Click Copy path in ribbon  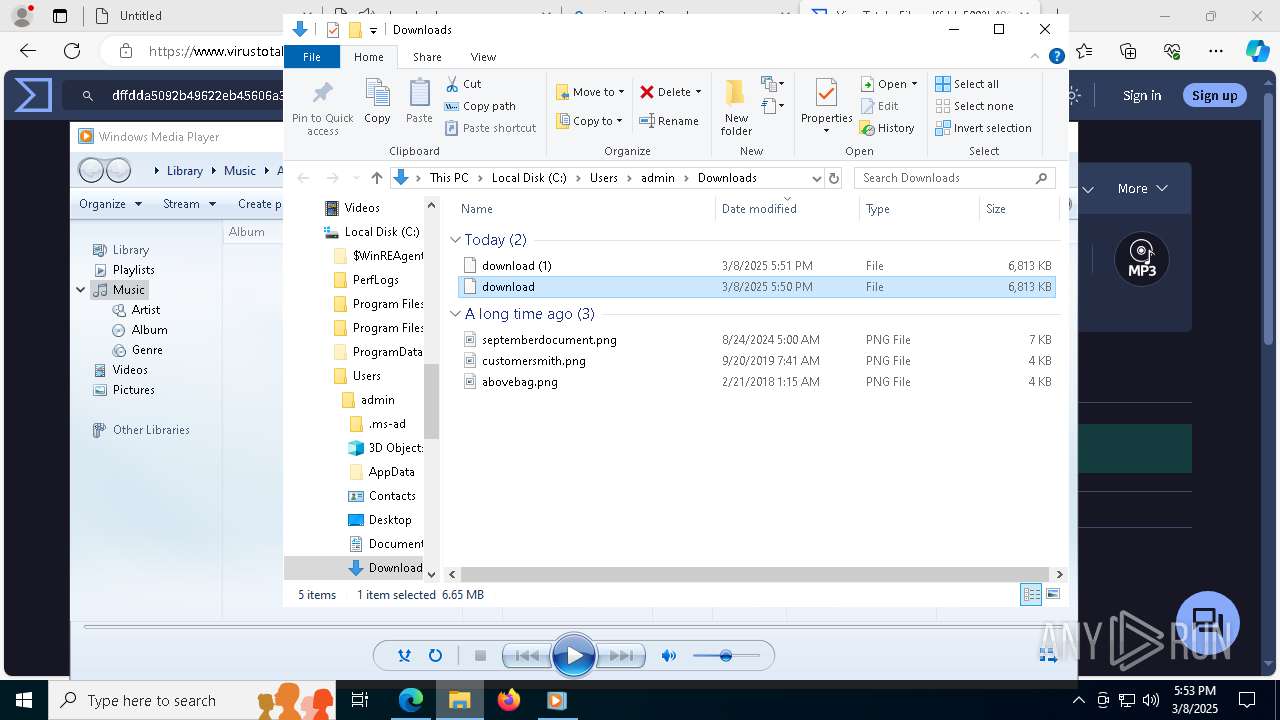(480, 106)
